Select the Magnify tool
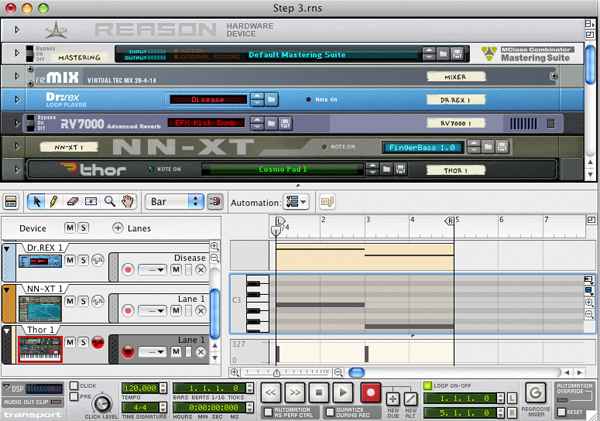This screenshot has width=600, height=421. pos(110,201)
